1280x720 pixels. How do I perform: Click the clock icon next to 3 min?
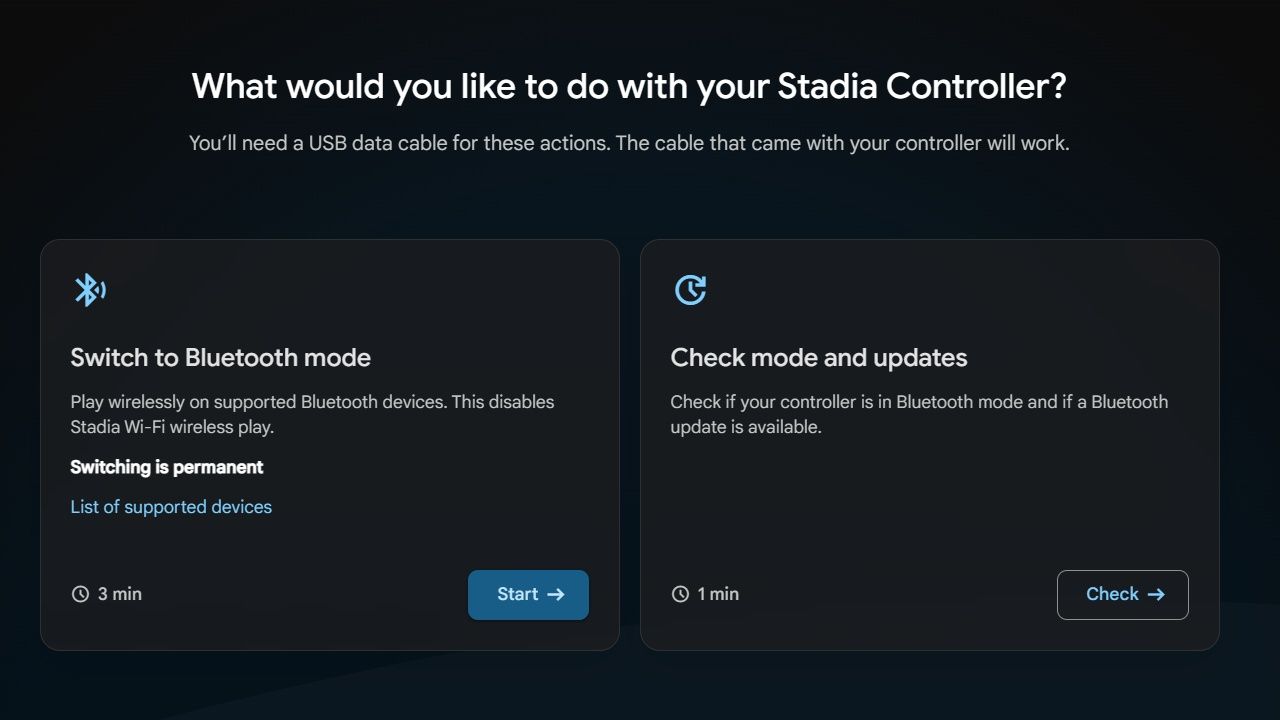point(80,593)
